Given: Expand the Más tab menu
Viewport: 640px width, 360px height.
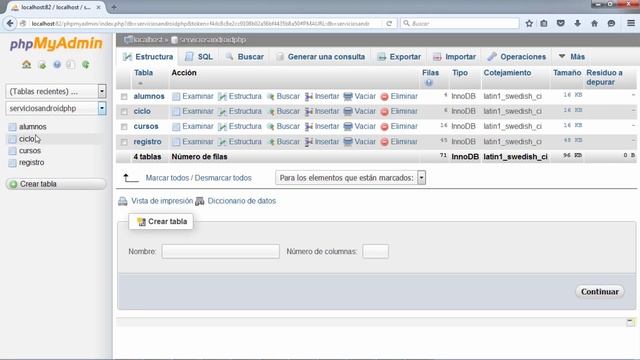Looking at the screenshot, I should coord(572,57).
